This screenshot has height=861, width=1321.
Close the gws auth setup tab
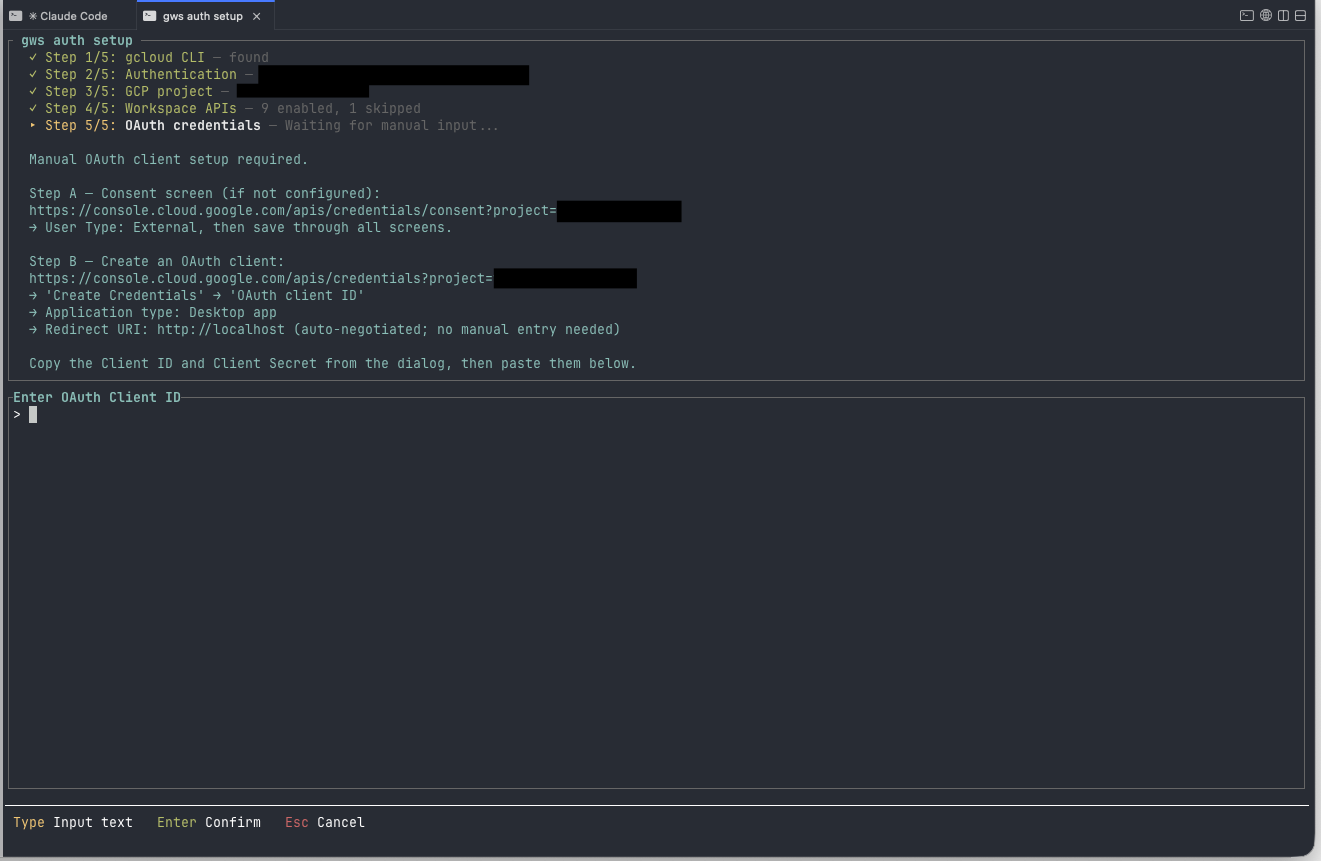coord(257,16)
